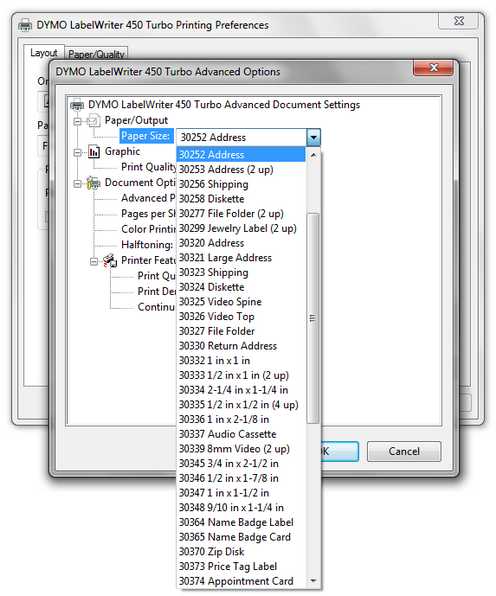Screen dimensions: 496x596
Task: Choose 30335 1/2 in x 1/2 in (4 up)
Action: [x=241, y=405]
